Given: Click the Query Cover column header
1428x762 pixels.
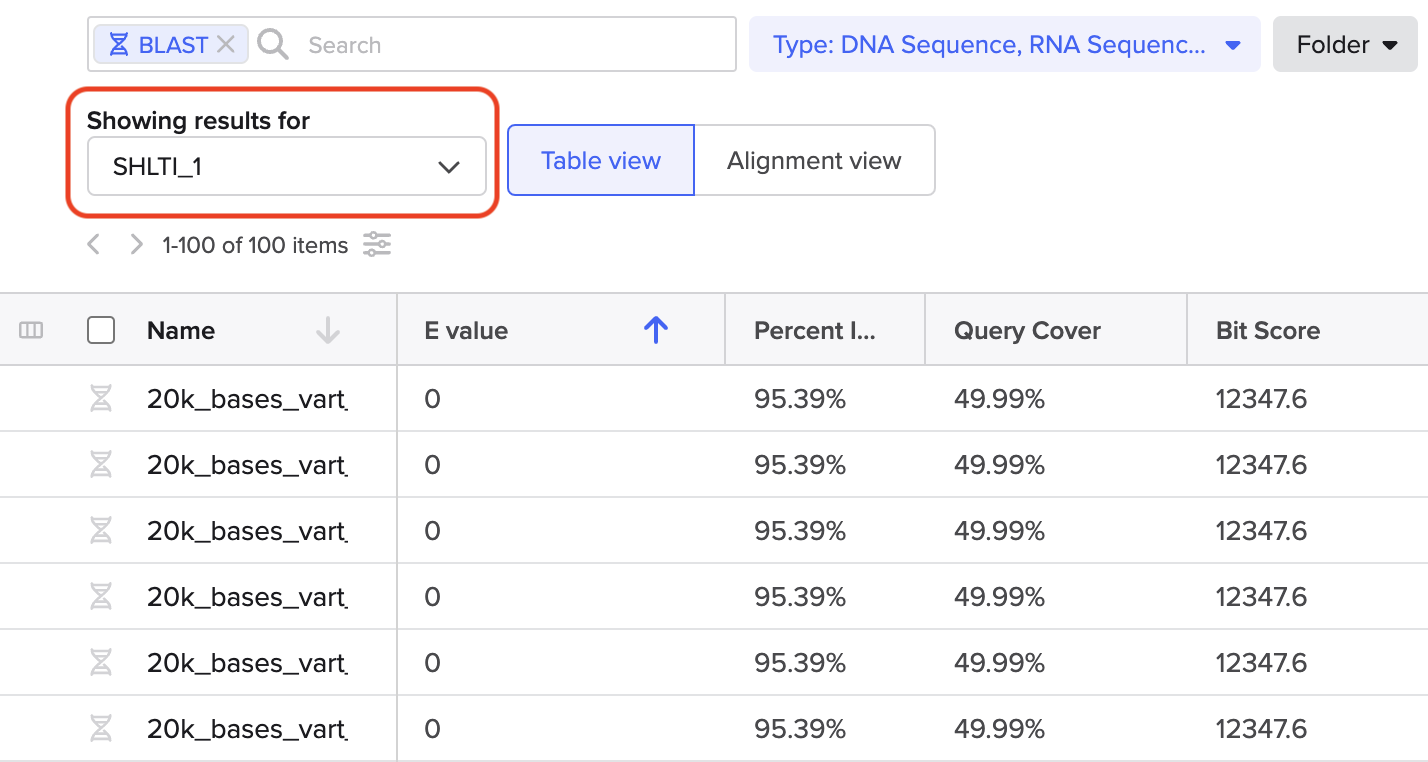Looking at the screenshot, I should tap(1027, 331).
